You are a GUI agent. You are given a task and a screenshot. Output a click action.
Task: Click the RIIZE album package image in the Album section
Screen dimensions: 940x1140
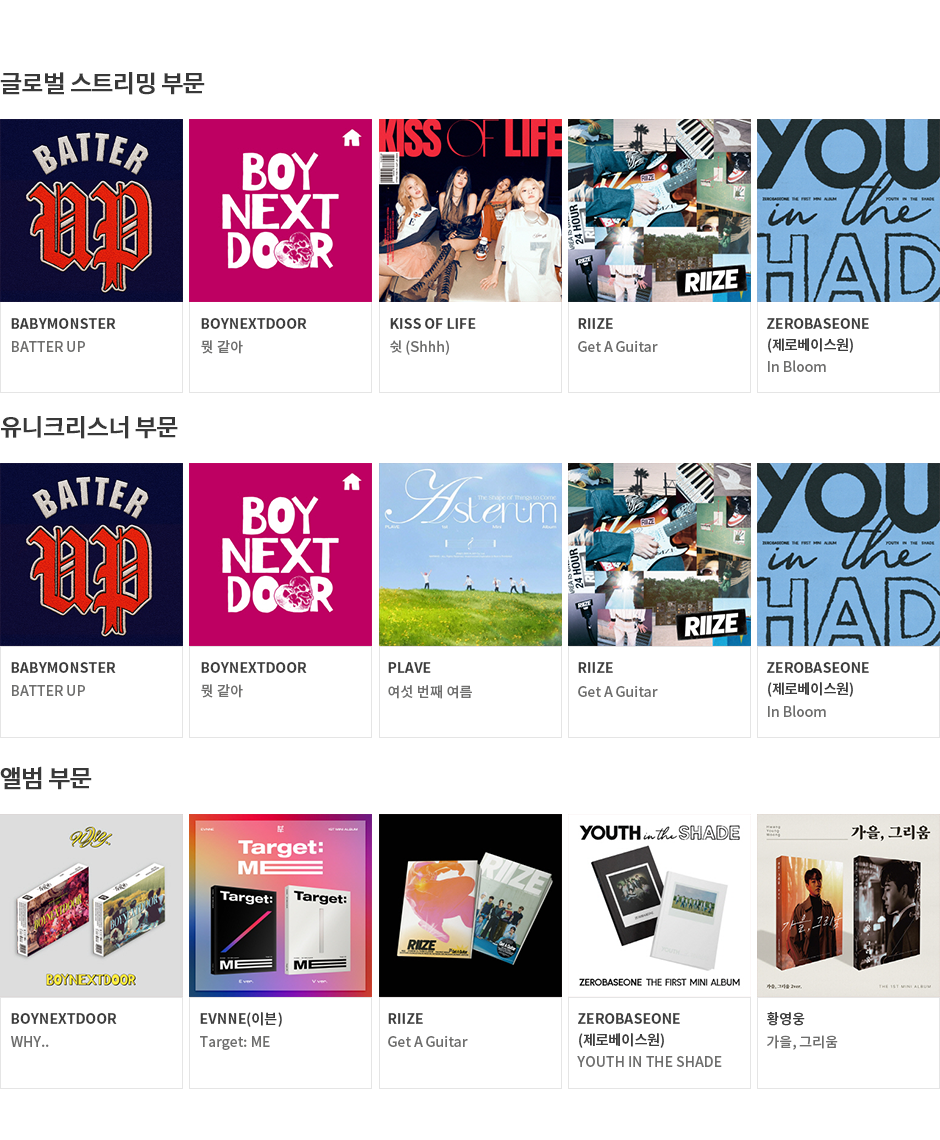point(470,905)
